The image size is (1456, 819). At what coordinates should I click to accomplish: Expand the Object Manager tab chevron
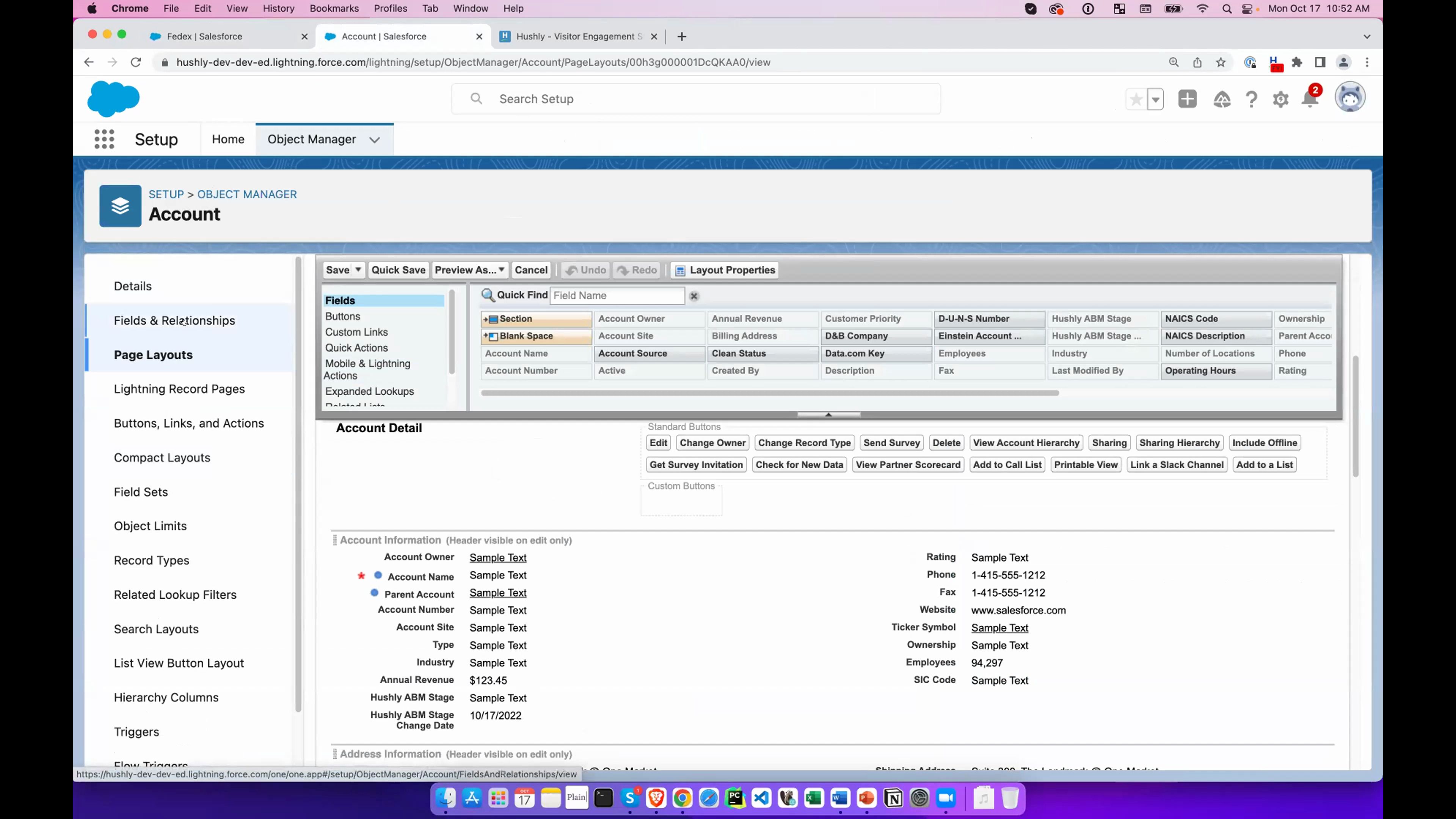374,140
